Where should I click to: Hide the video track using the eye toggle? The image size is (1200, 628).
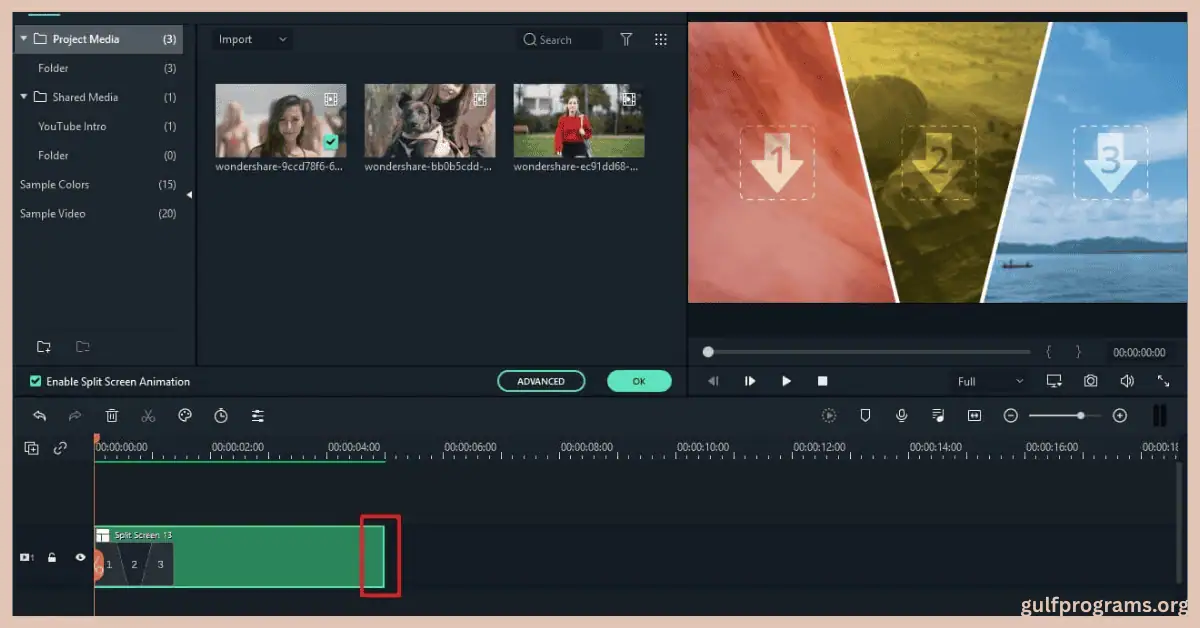80,557
